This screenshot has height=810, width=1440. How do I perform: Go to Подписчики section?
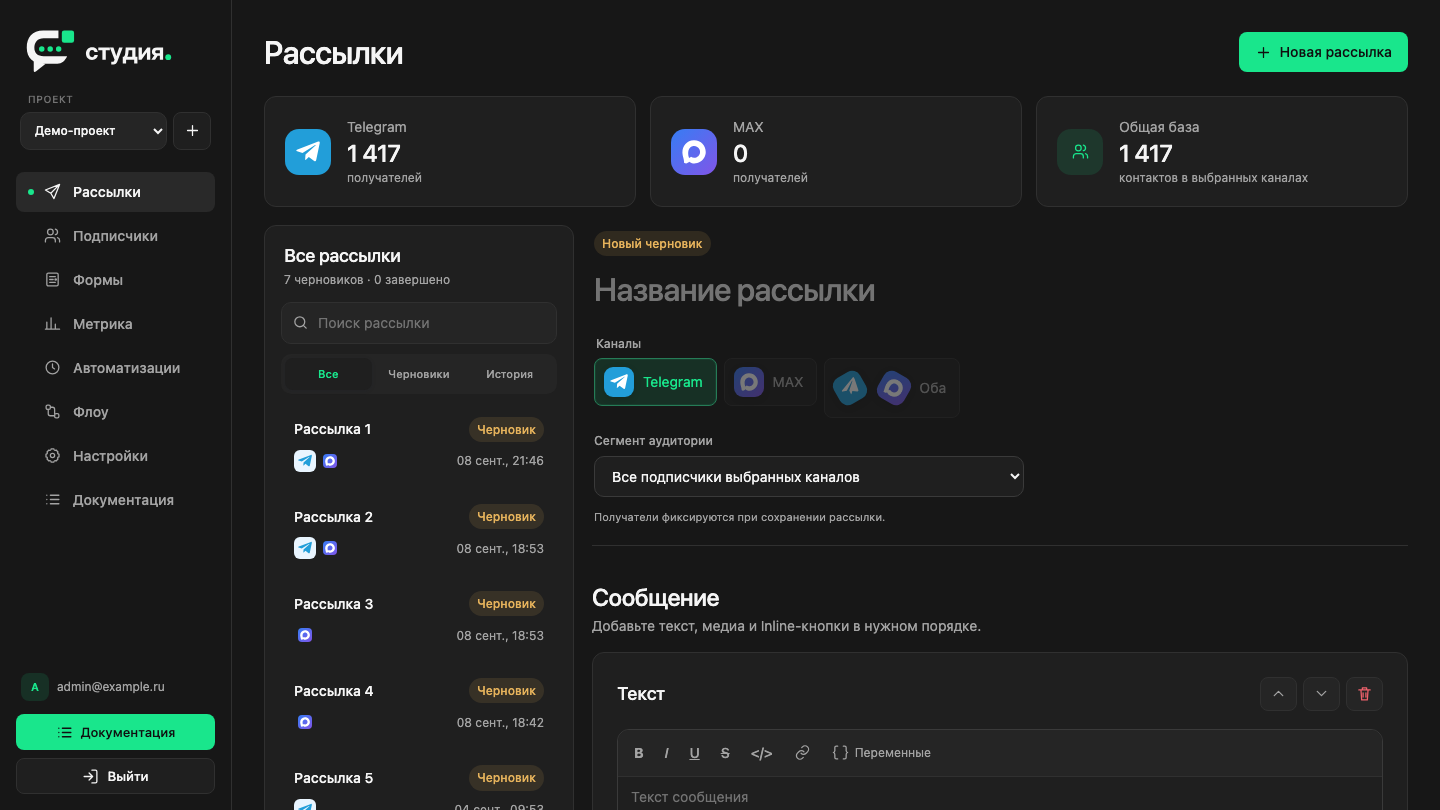(115, 236)
